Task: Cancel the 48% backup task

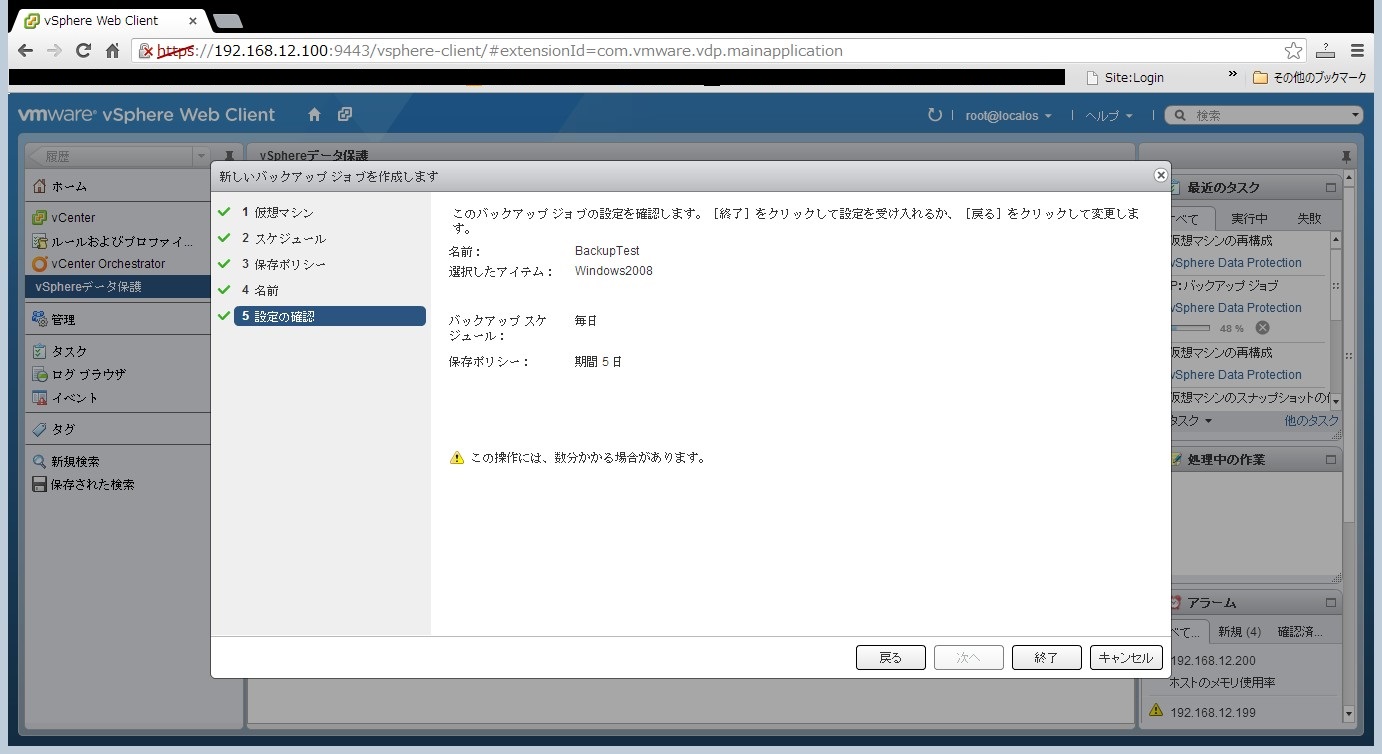Action: 1262,328
